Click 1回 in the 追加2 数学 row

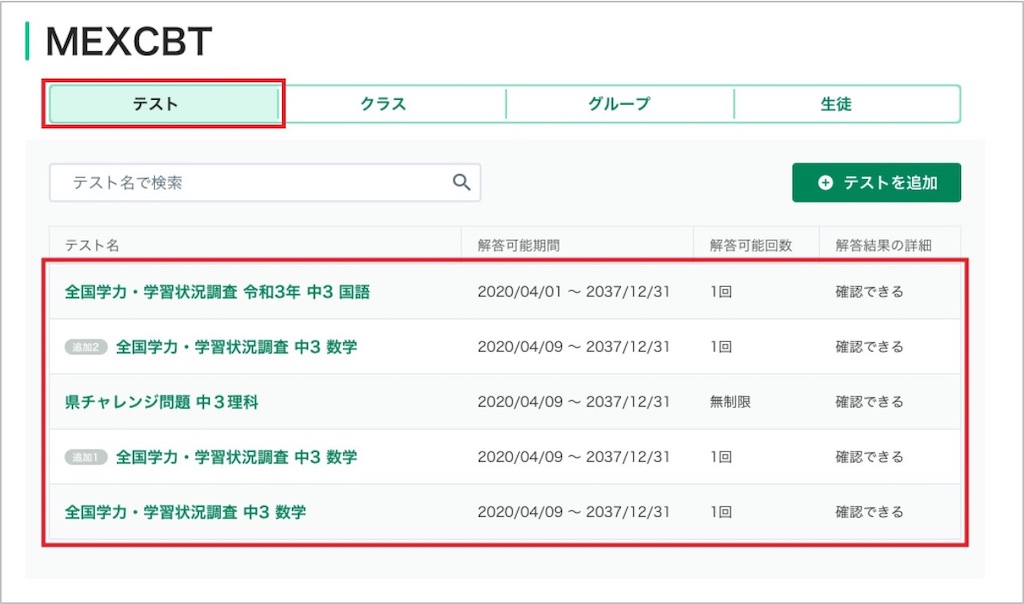[721, 347]
